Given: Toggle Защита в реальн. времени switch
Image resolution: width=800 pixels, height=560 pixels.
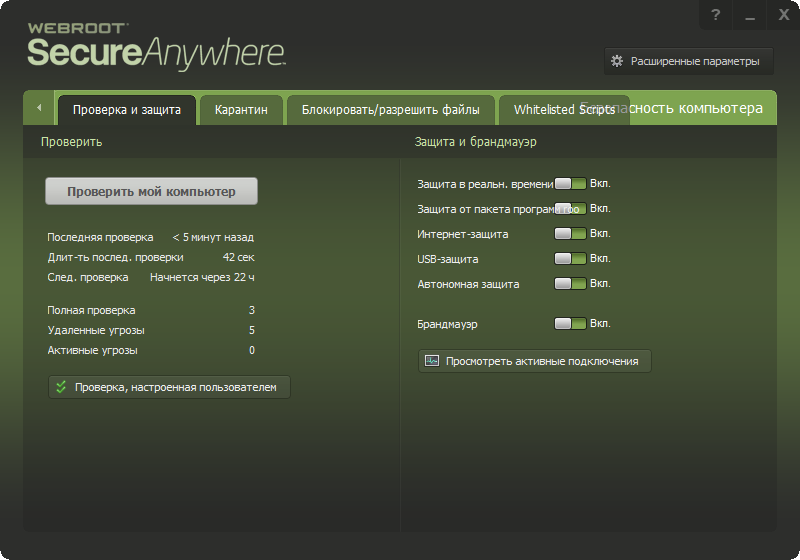Looking at the screenshot, I should 570,184.
